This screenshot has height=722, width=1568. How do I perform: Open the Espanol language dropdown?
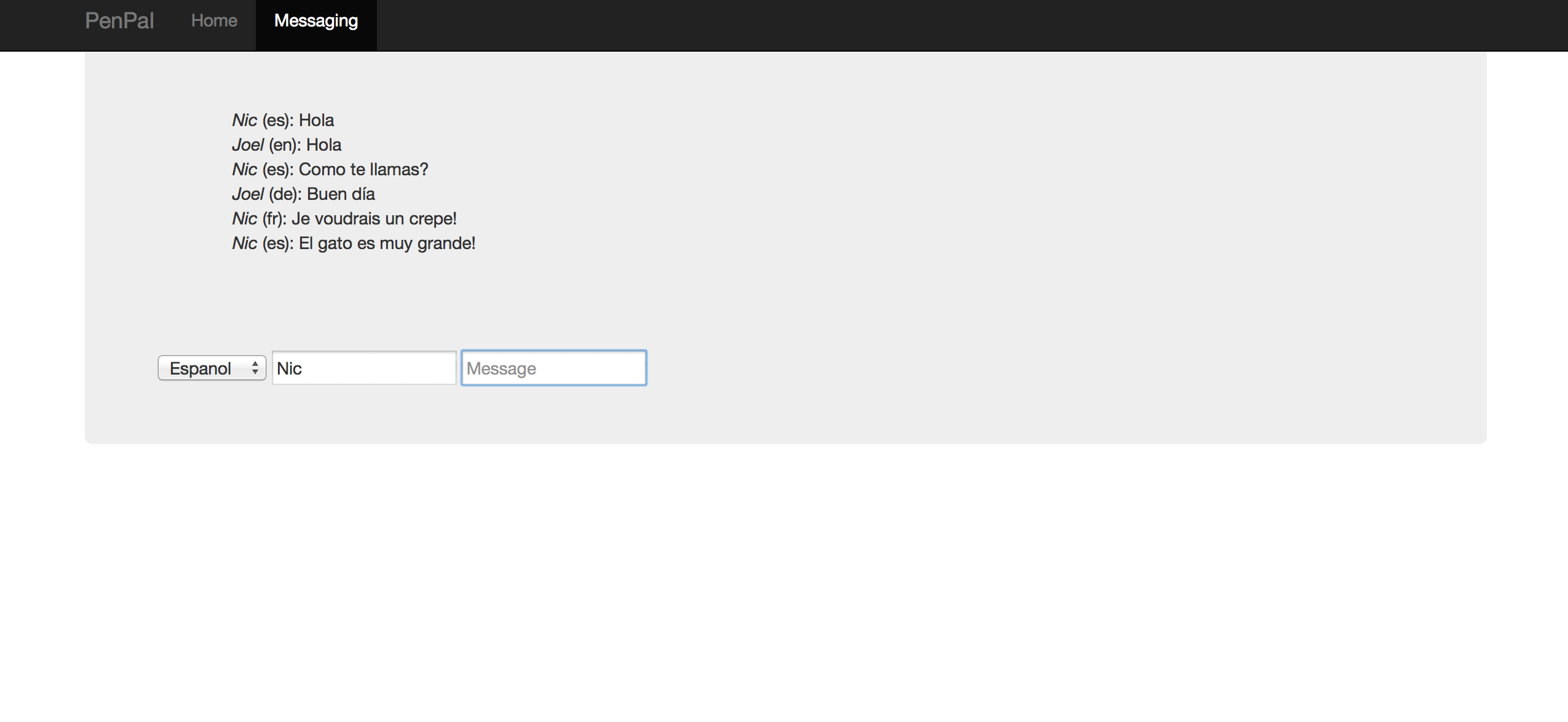tap(203, 368)
